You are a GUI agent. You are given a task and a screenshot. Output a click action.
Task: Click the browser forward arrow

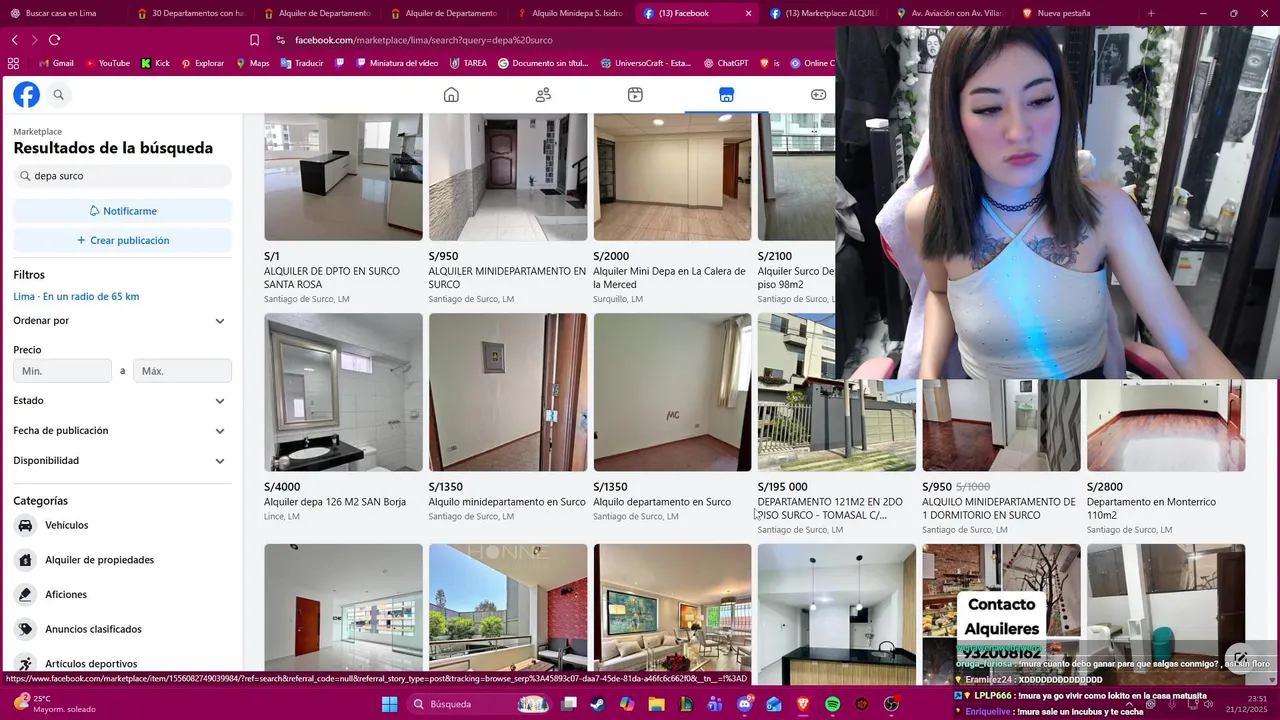[34, 40]
